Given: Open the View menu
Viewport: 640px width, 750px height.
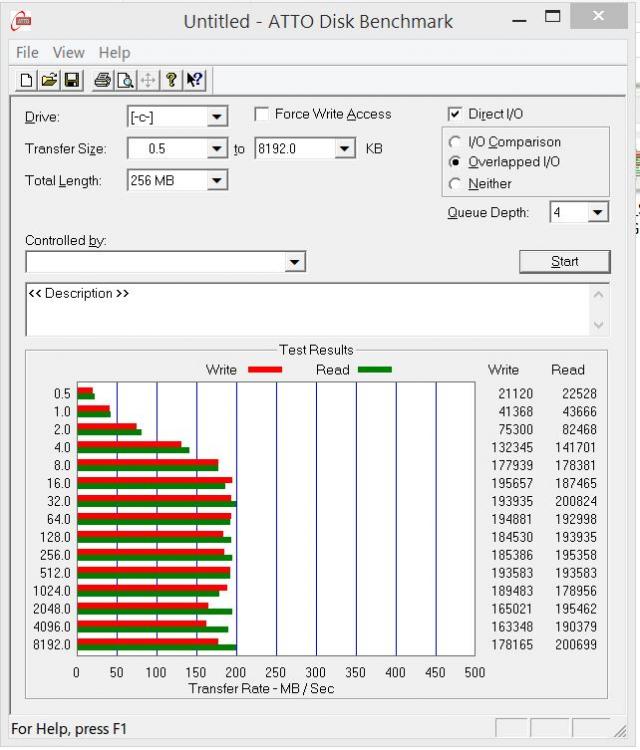Looking at the screenshot, I should tap(68, 52).
